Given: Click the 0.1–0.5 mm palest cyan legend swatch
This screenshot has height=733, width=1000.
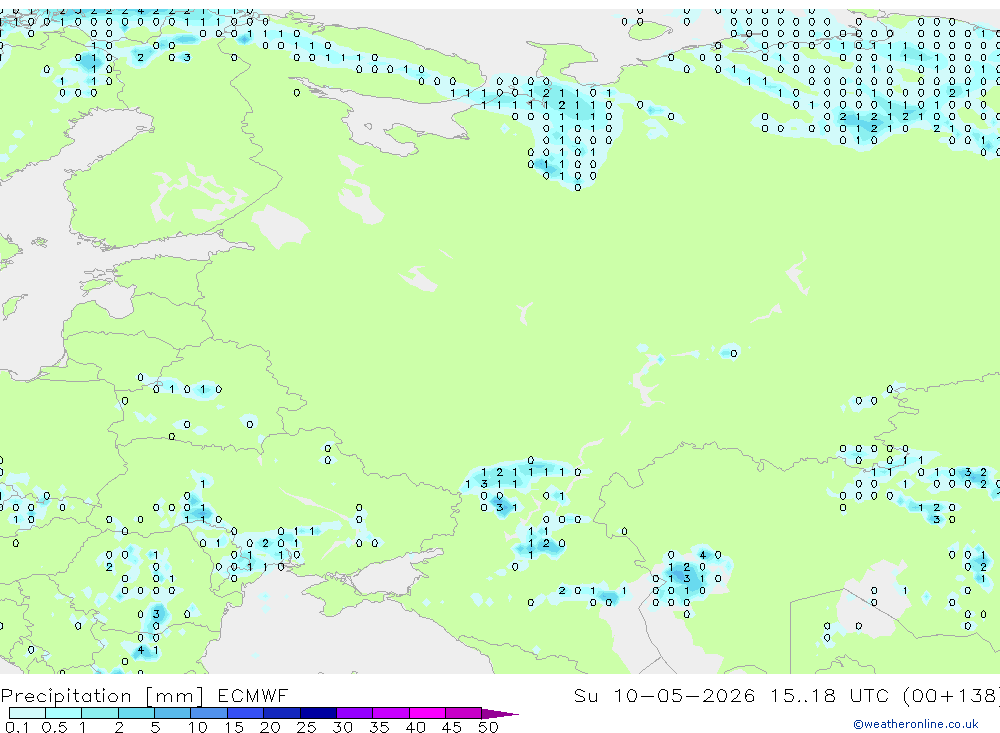Looking at the screenshot, I should click(x=27, y=713).
